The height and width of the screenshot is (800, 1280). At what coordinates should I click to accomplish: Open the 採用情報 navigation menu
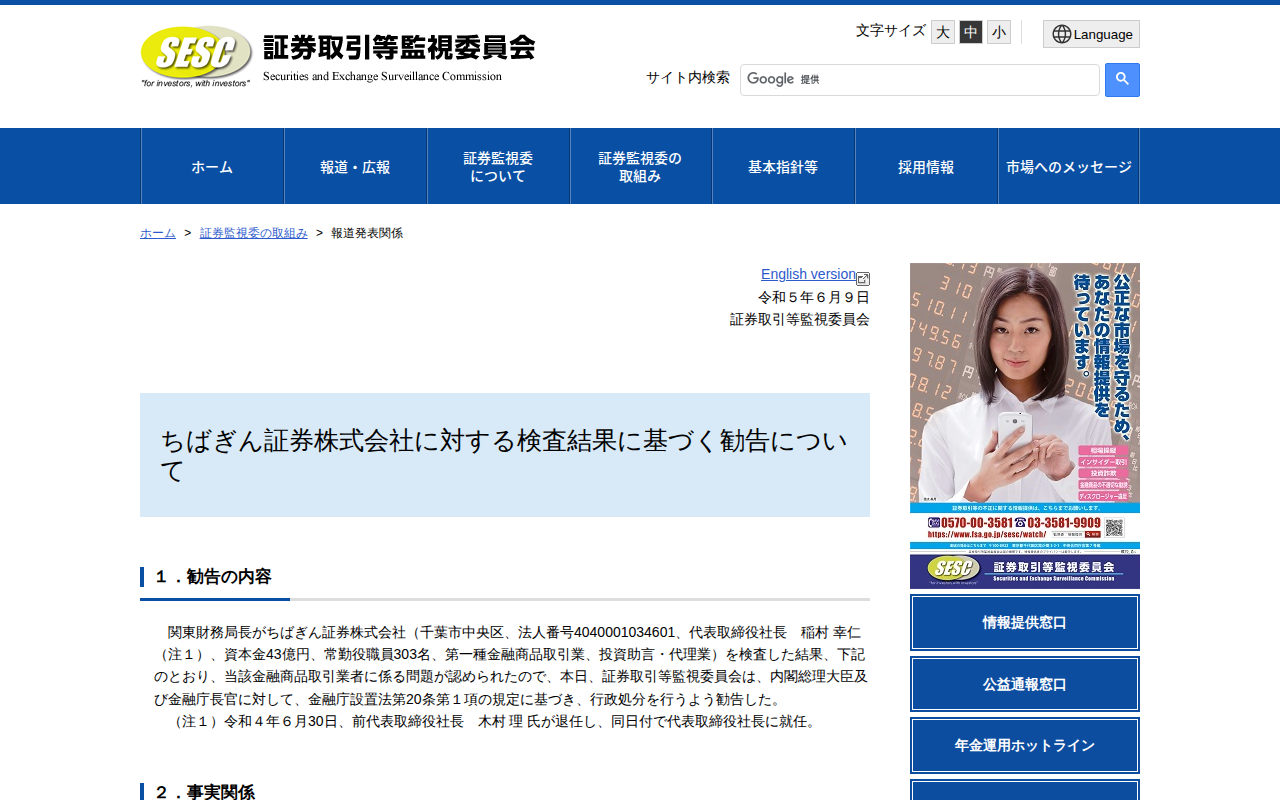point(927,166)
